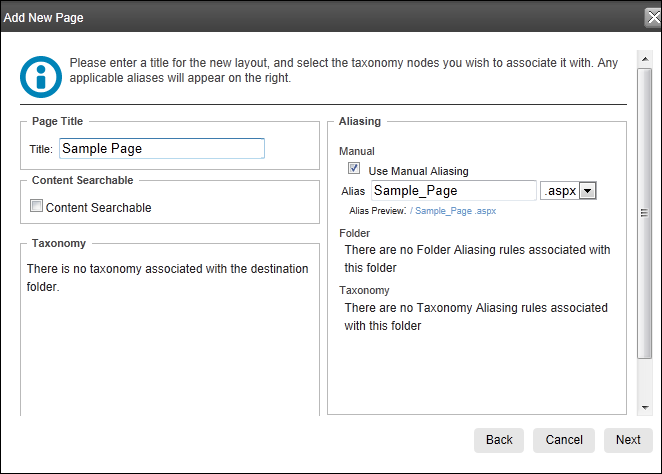
Task: Open the Alias Preview Sample_Page.aspx link
Action: point(453,211)
